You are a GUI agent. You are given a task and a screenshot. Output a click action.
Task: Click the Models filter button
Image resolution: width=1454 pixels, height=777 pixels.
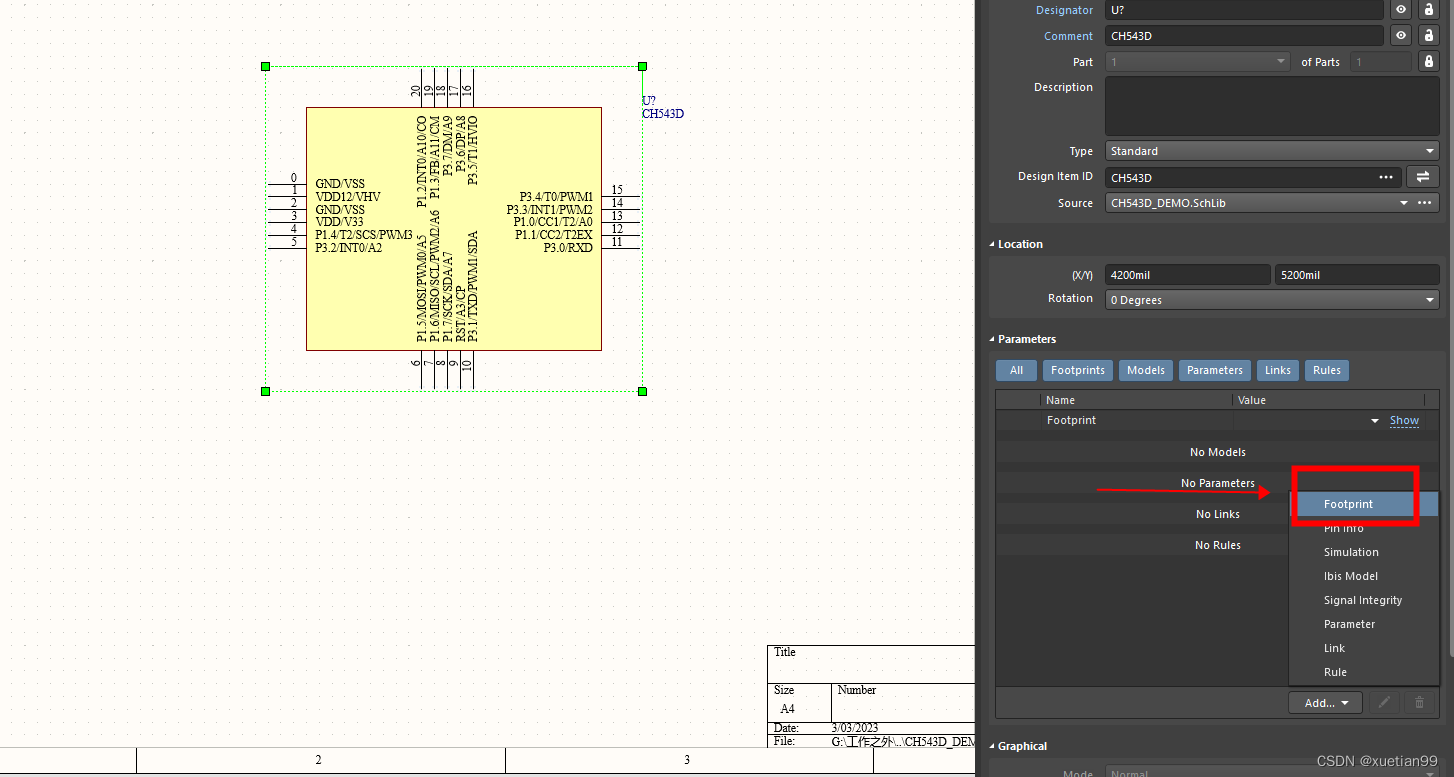pos(1146,370)
